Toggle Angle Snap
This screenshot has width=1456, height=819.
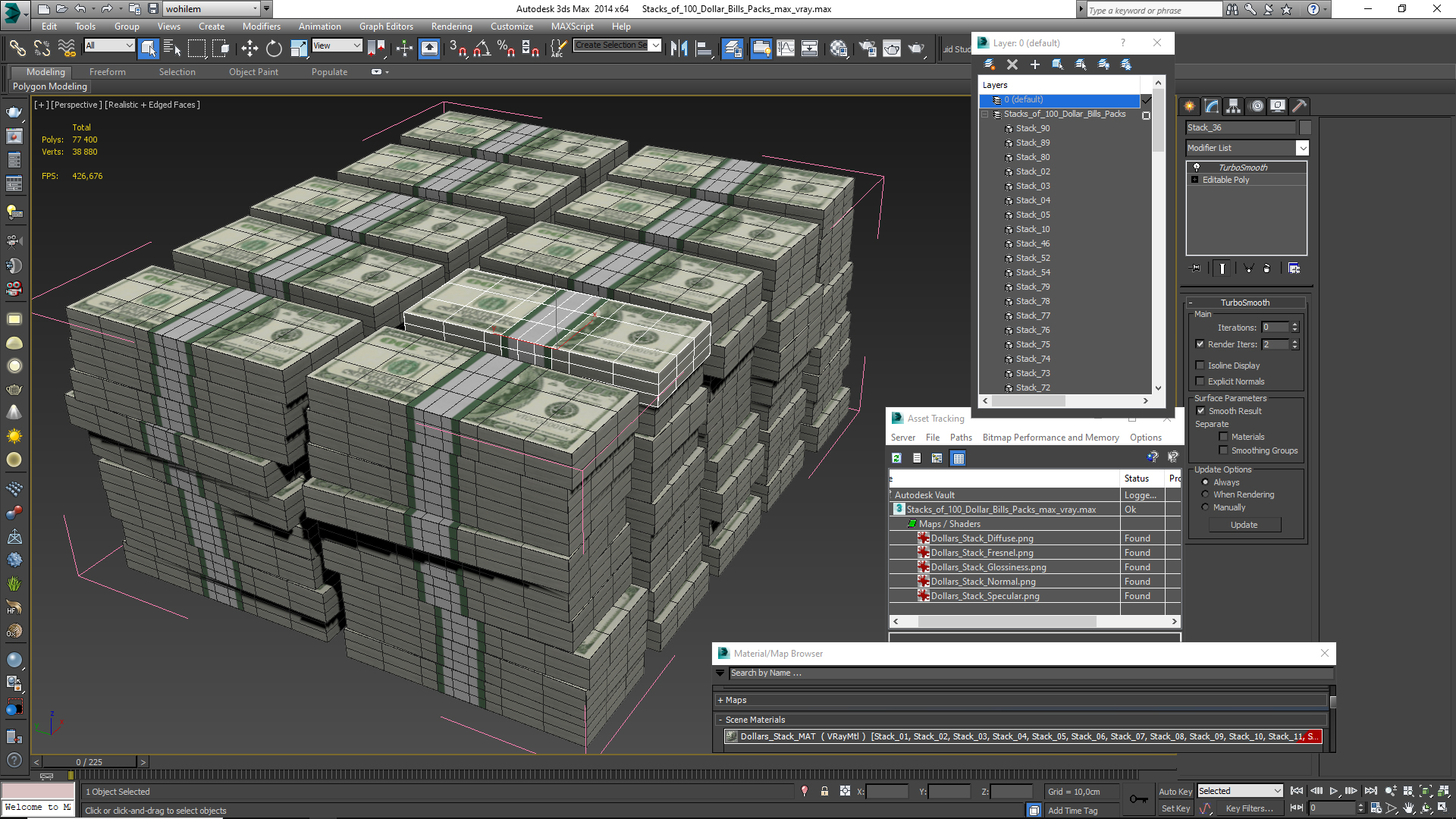pos(482,49)
